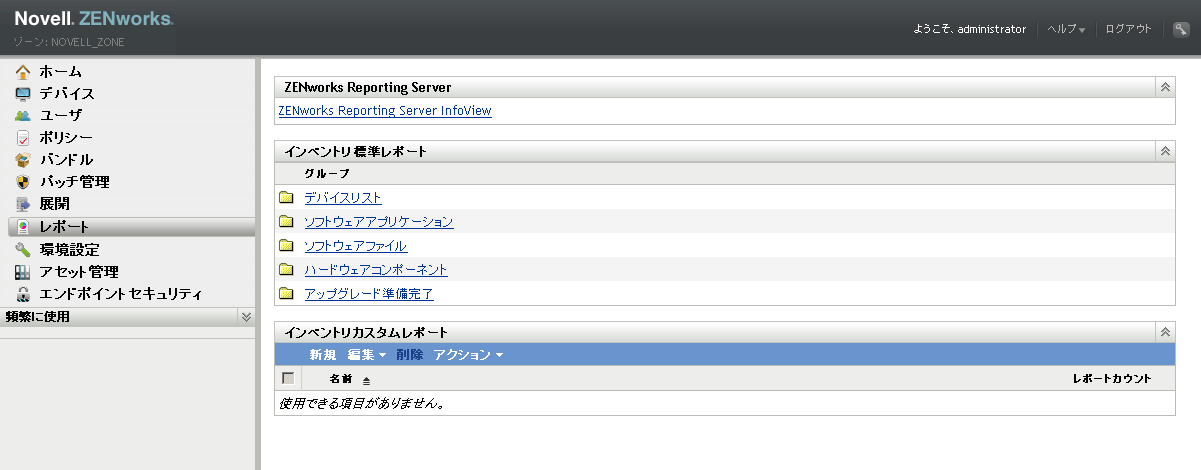Open ポリシー navigation item
Viewport: 1201px width, 470px height.
point(67,138)
